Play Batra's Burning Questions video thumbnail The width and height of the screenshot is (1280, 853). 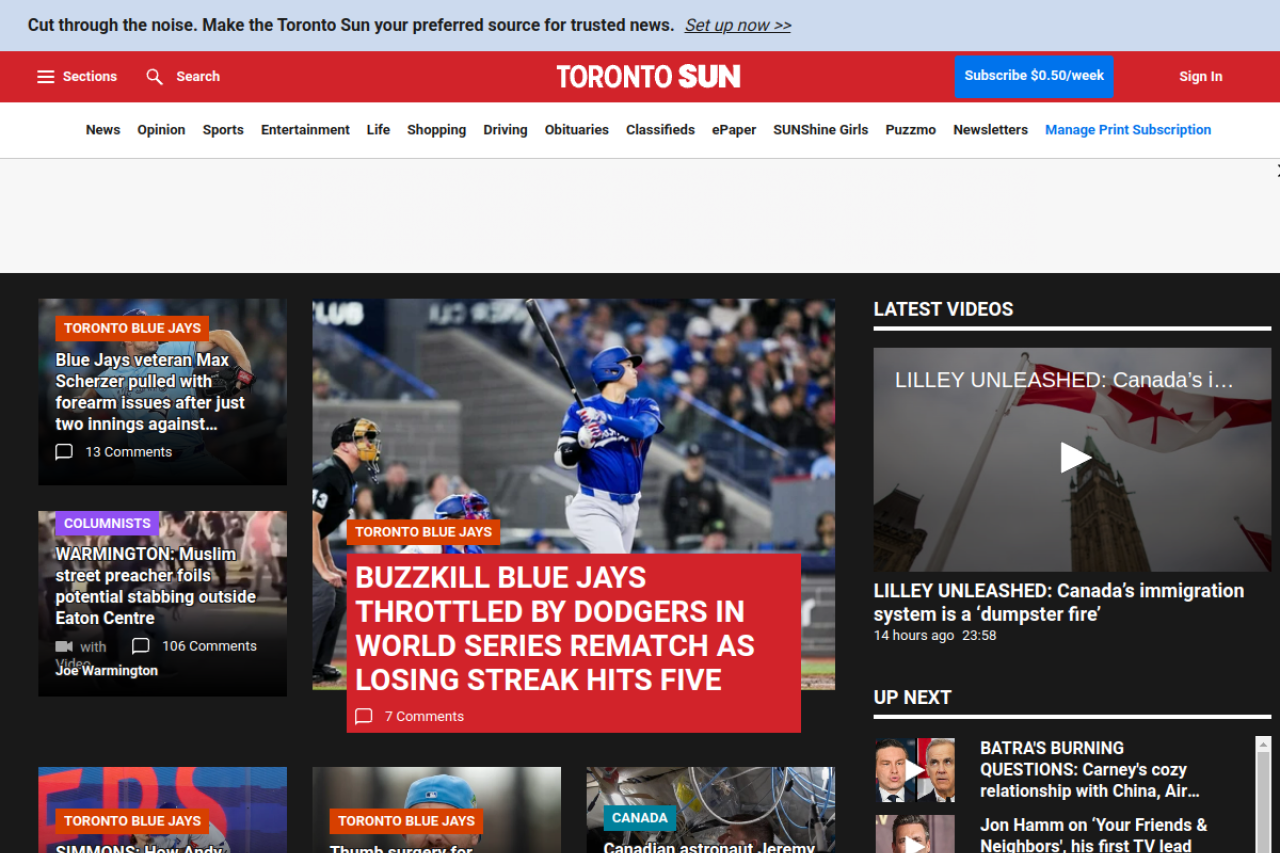915,770
